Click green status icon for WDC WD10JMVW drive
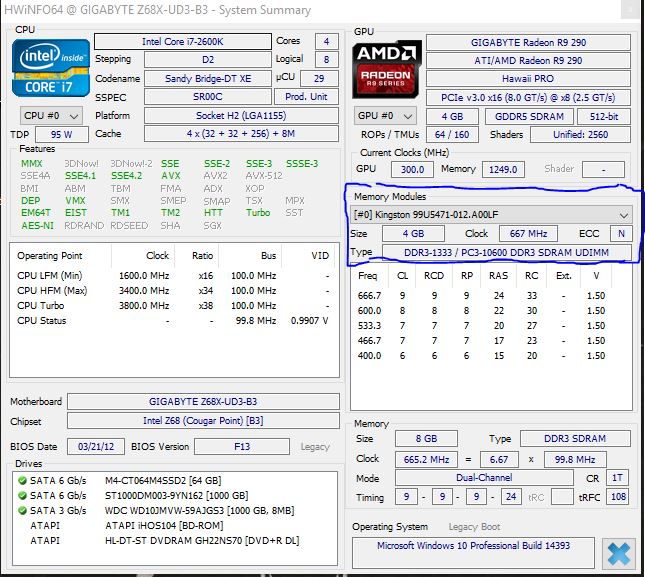645x577 pixels. coord(22,511)
